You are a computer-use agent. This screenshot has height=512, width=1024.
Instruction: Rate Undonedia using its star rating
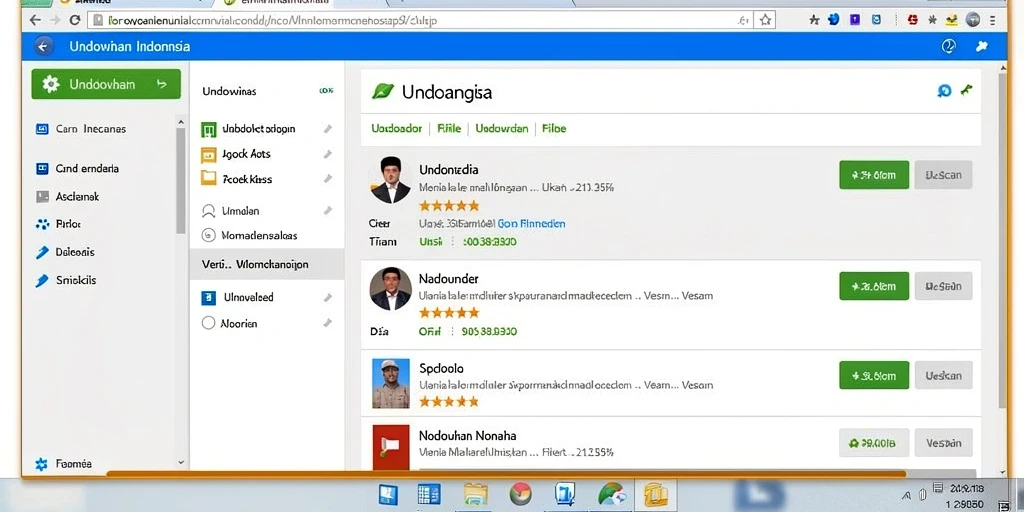(x=449, y=206)
